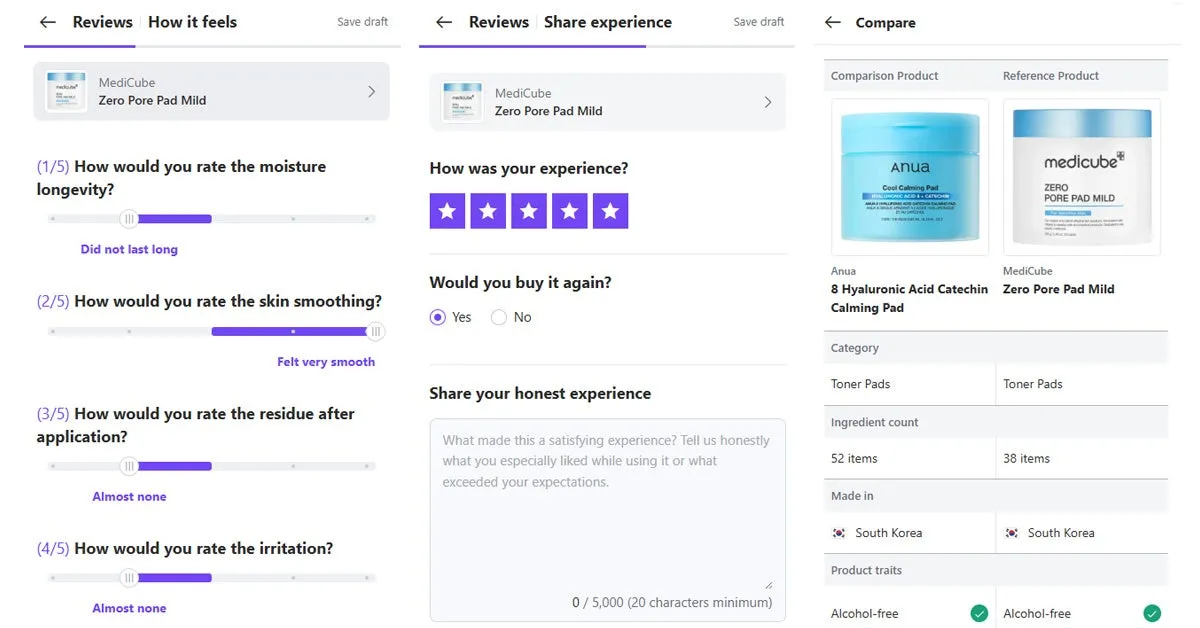Image resolution: width=1200 pixels, height=628 pixels.
Task: Go back from Compare screen
Action: click(833, 22)
